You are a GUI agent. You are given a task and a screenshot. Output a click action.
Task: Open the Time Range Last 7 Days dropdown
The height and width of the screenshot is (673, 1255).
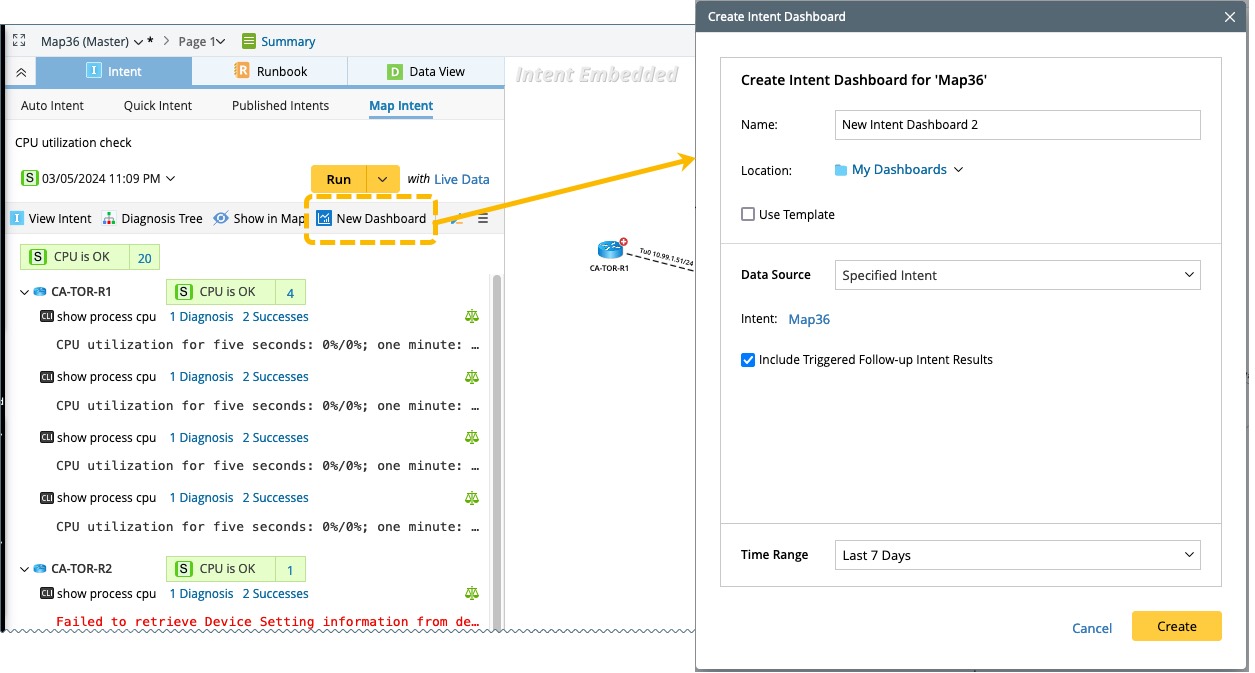click(1017, 555)
